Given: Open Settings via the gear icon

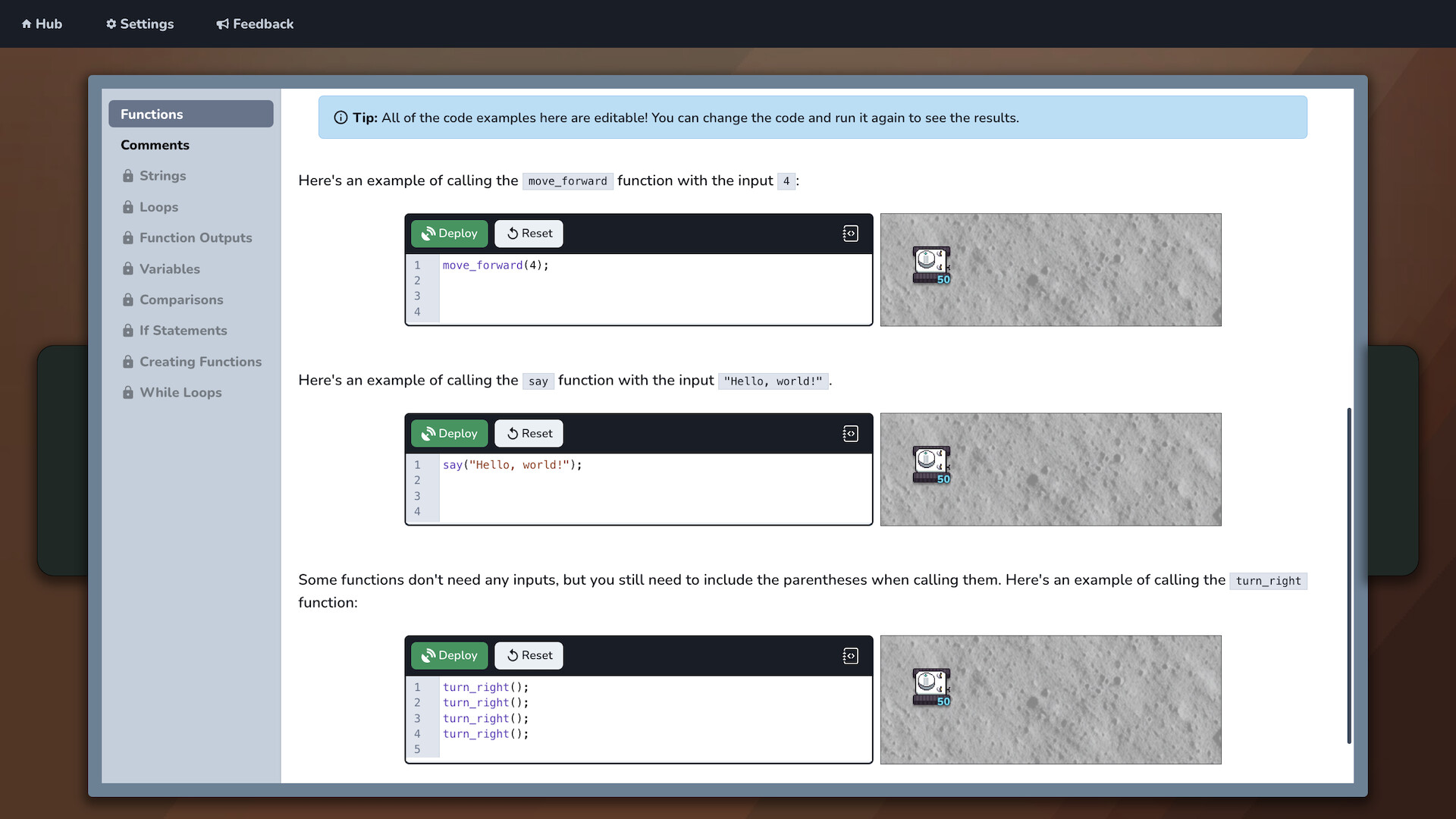Looking at the screenshot, I should [x=111, y=24].
